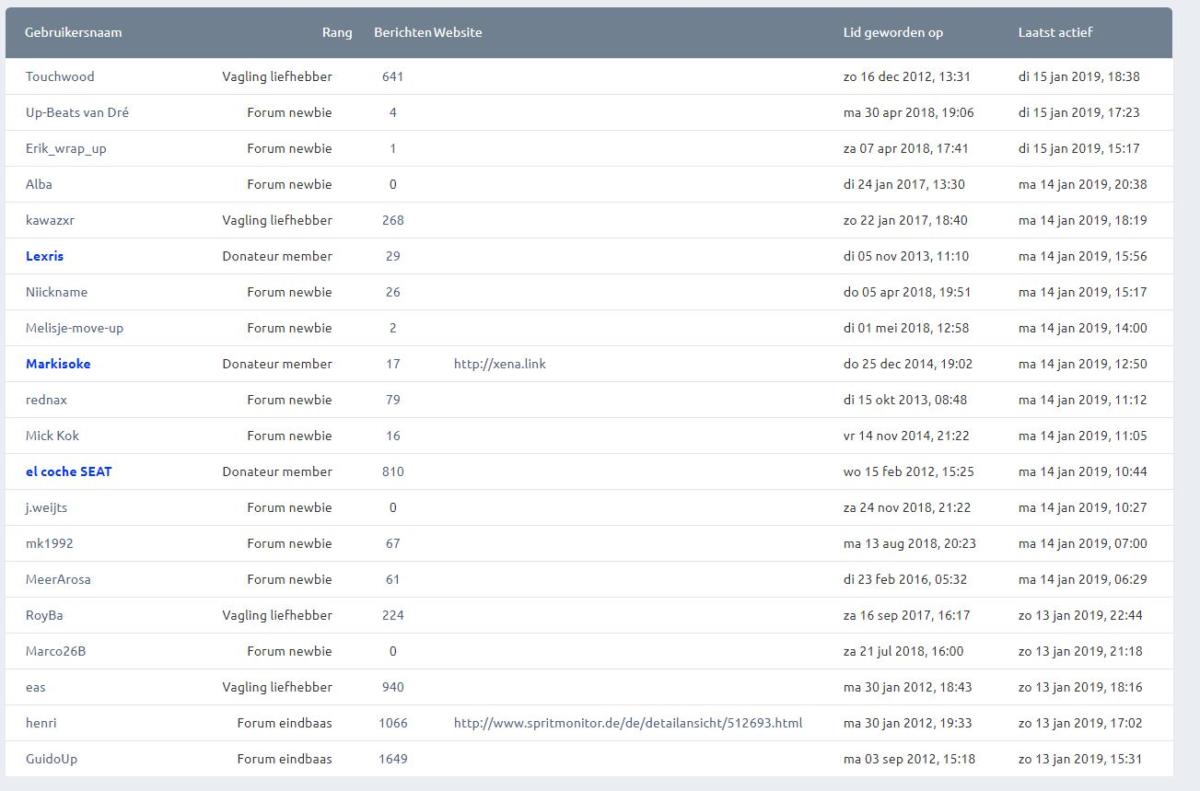Open el coche SEAT profile
The image size is (1200, 791).
point(68,472)
